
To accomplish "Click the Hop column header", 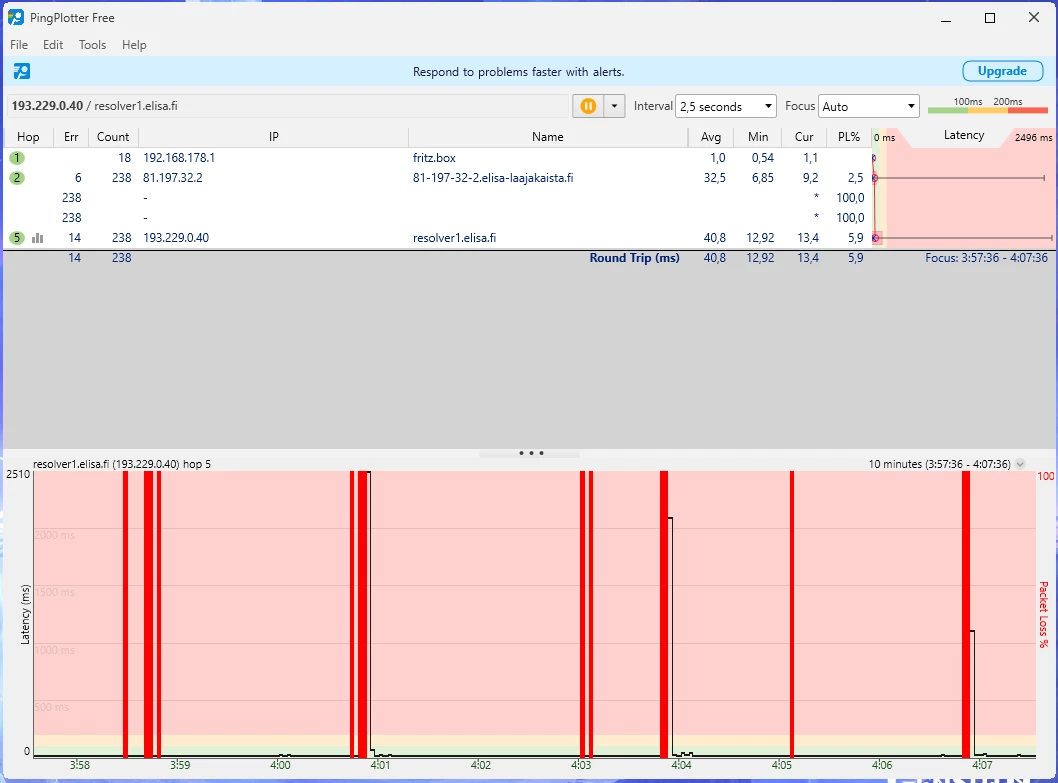I will pyautogui.click(x=28, y=137).
